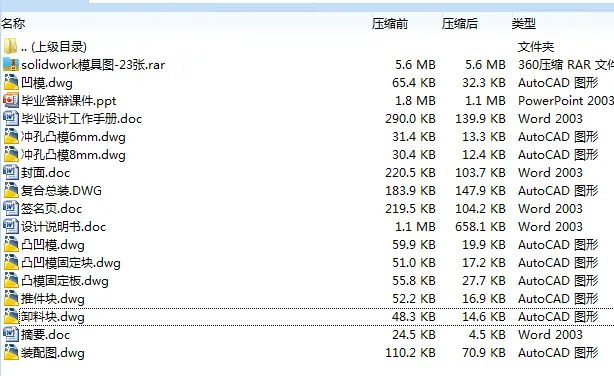Click the 103.7 KB compressed size of 封面.doc
614x376 pixels.
(480, 173)
